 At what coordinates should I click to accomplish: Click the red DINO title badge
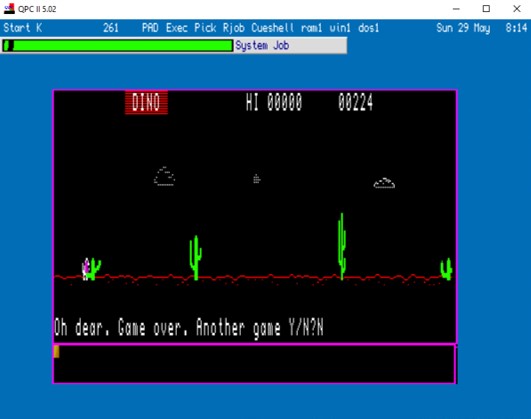point(146,102)
